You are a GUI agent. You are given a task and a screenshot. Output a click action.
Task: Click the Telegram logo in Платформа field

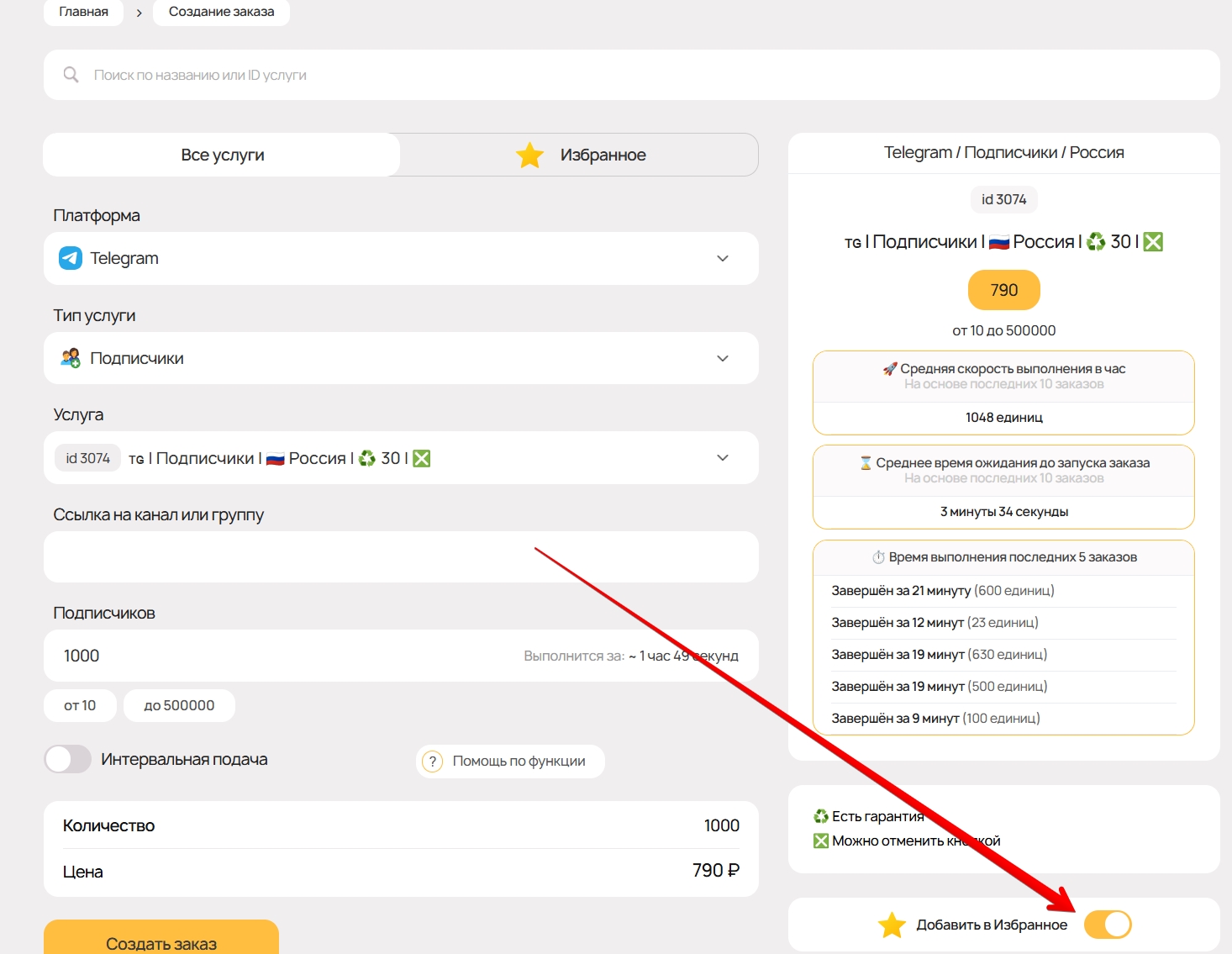(x=71, y=258)
